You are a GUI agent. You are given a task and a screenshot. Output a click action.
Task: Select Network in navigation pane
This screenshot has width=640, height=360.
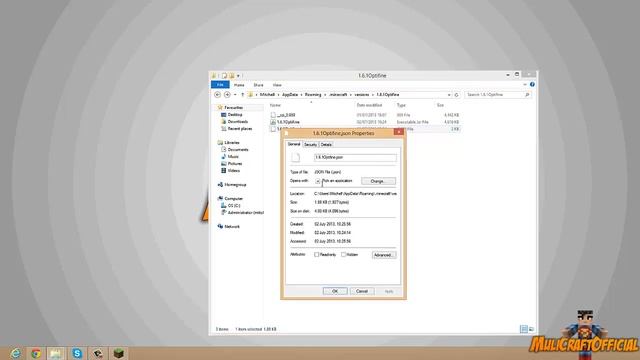[232, 227]
